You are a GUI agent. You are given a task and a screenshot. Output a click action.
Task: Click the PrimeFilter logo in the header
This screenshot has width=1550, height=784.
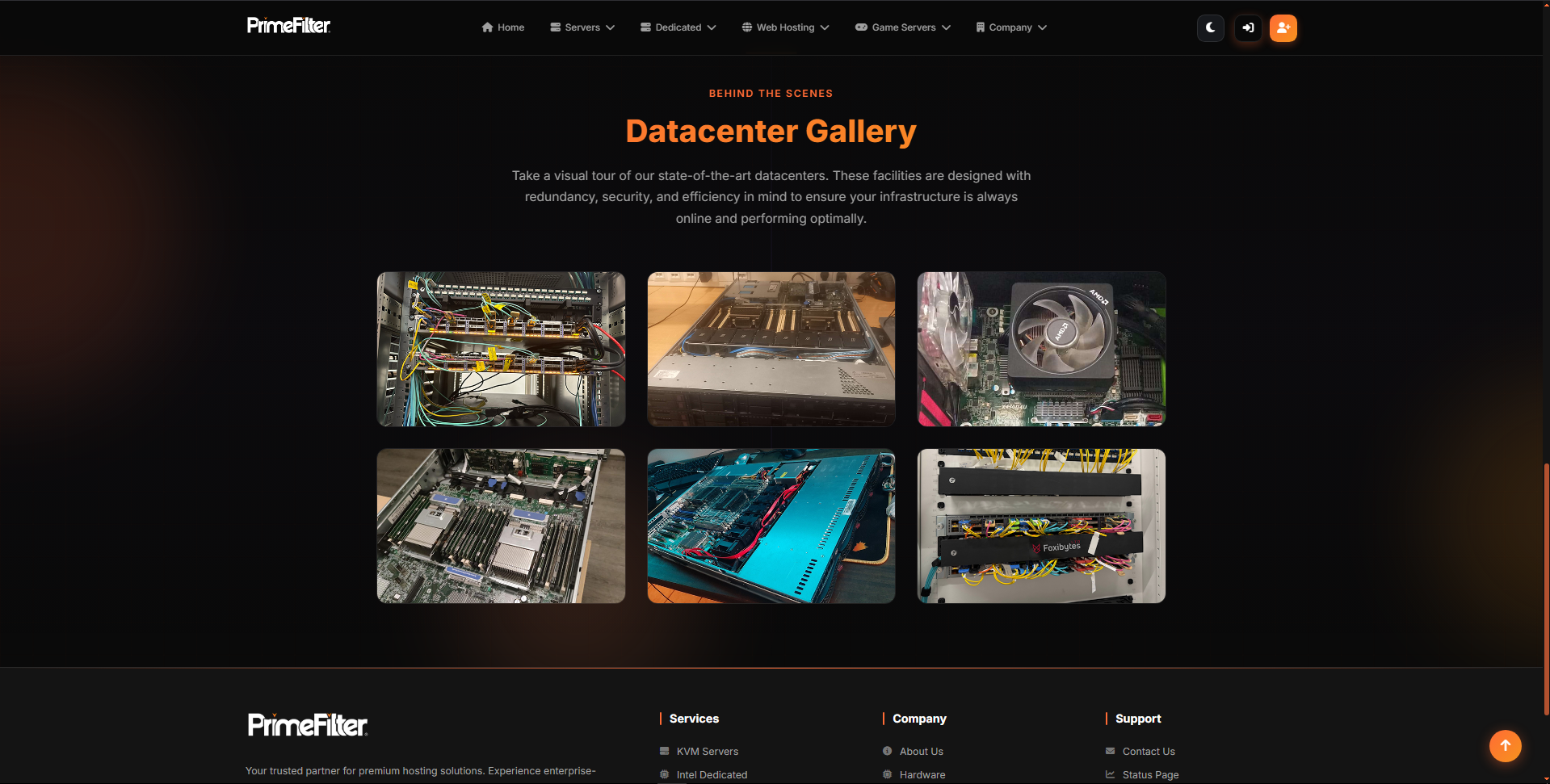coord(288,25)
